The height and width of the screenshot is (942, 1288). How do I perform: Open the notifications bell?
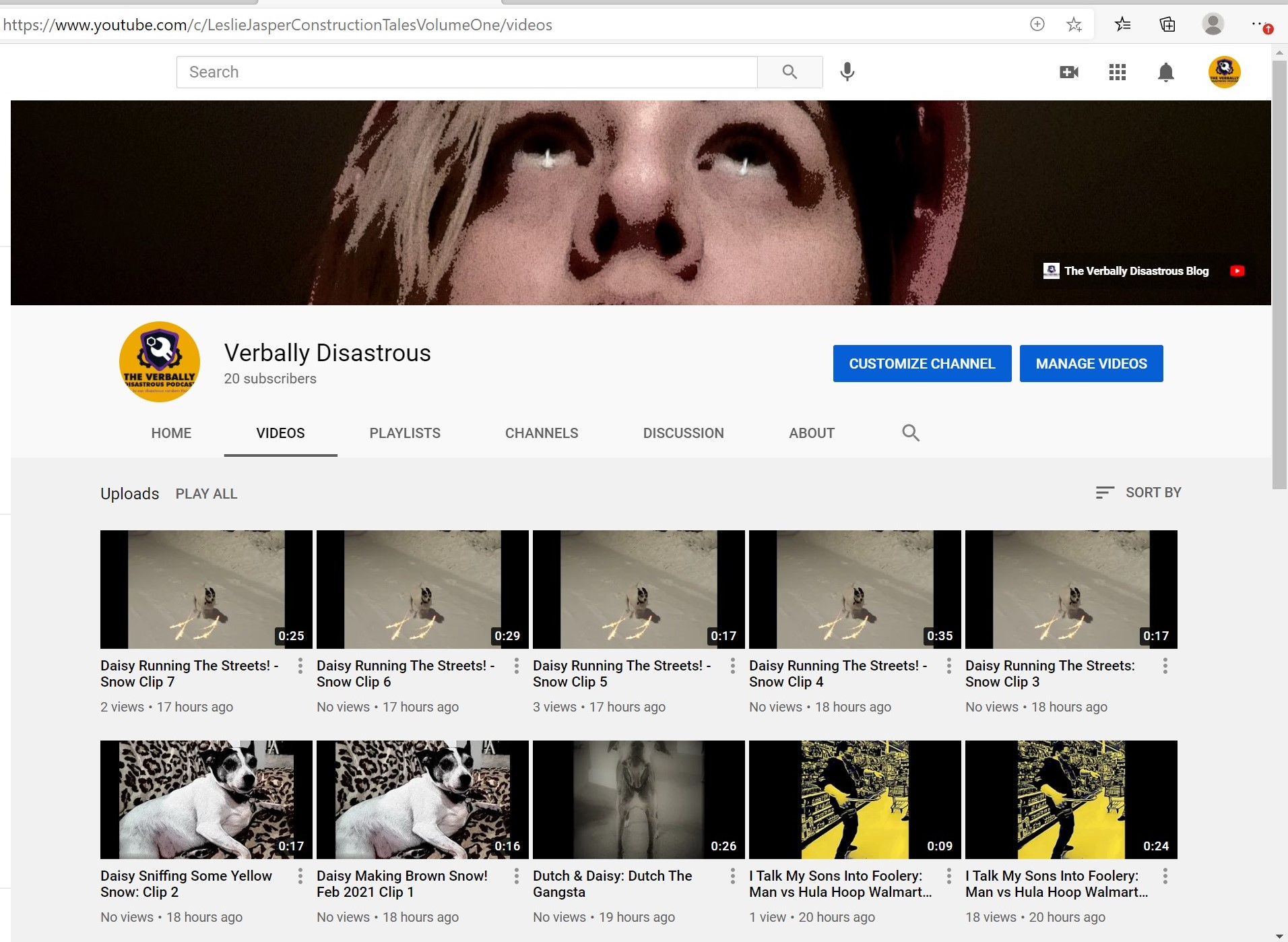[1165, 72]
